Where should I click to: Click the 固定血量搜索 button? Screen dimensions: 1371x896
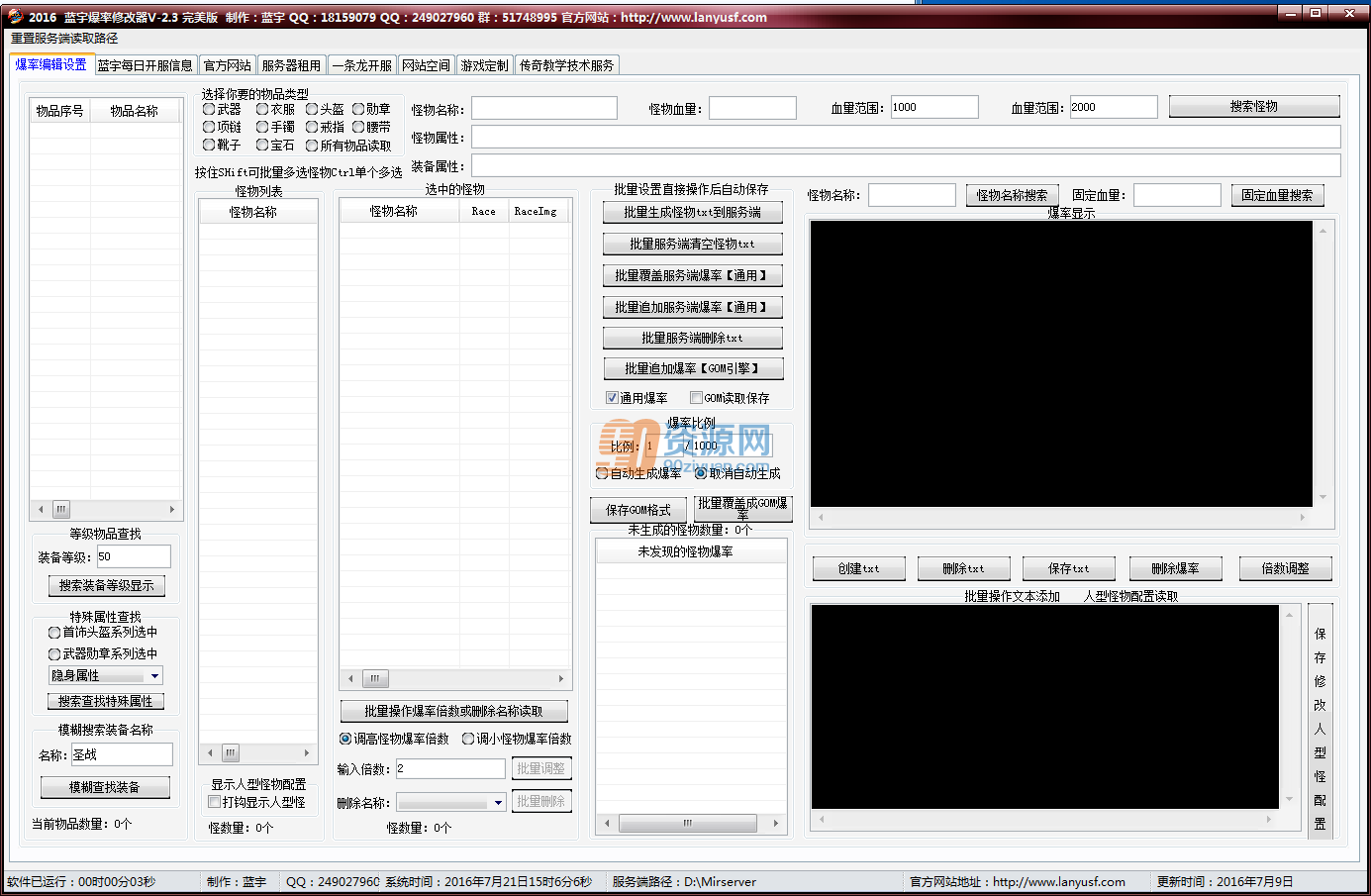point(1277,195)
